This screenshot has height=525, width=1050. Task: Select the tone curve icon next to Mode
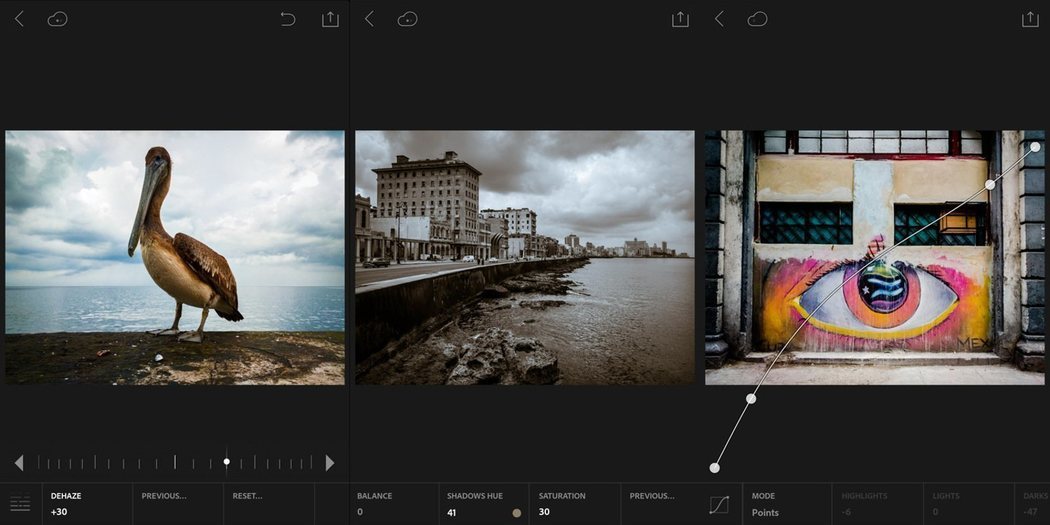tap(719, 504)
